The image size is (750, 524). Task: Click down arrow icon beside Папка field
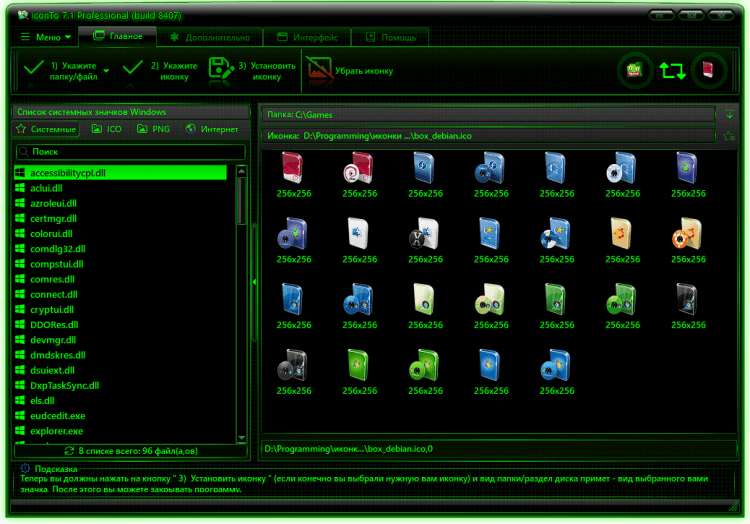(x=729, y=115)
